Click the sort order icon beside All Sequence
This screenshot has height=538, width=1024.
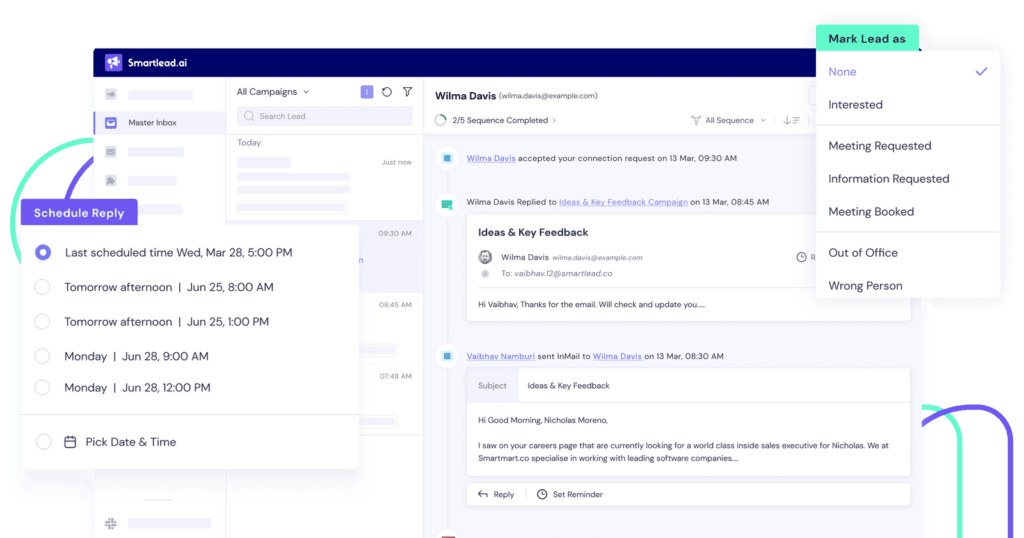tap(791, 120)
